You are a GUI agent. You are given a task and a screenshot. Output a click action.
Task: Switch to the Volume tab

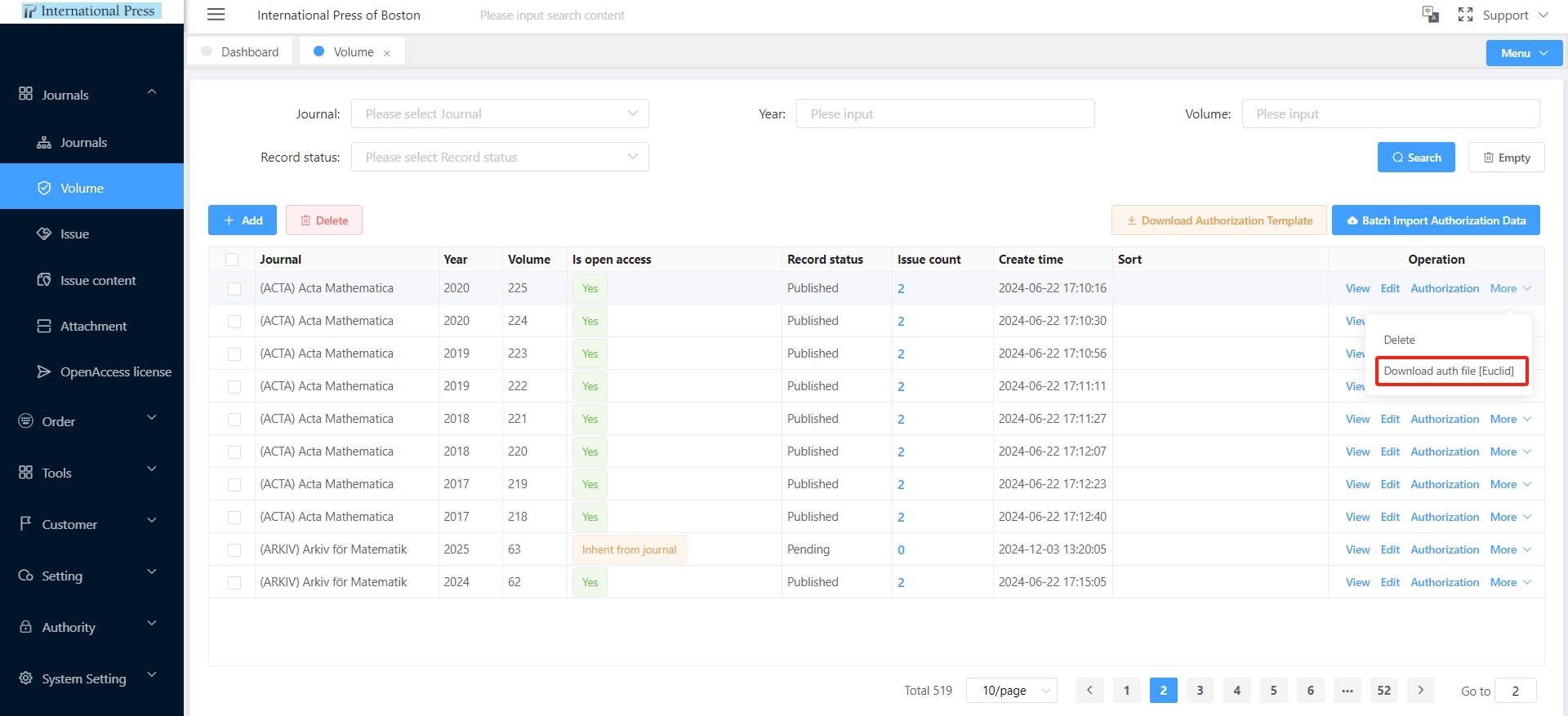pyautogui.click(x=352, y=51)
